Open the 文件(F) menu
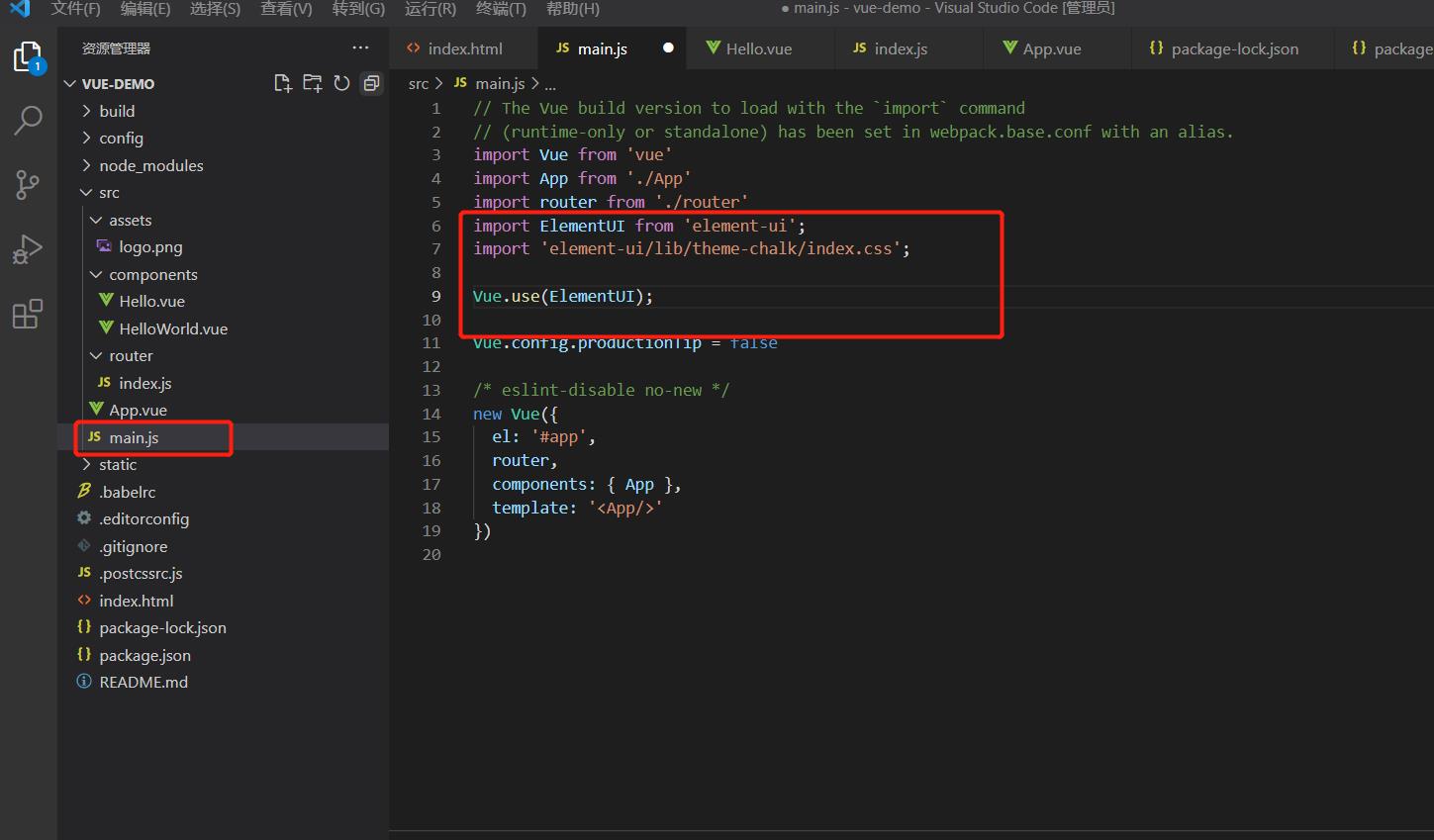This screenshot has width=1434, height=840. tap(75, 9)
